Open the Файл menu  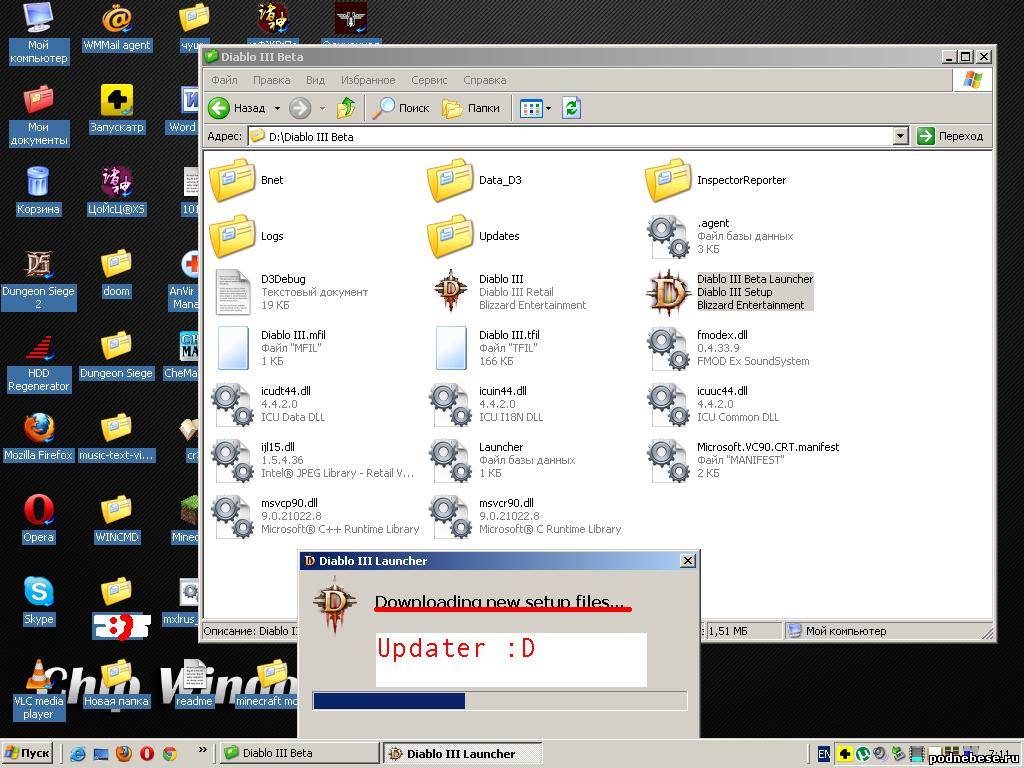click(x=224, y=80)
